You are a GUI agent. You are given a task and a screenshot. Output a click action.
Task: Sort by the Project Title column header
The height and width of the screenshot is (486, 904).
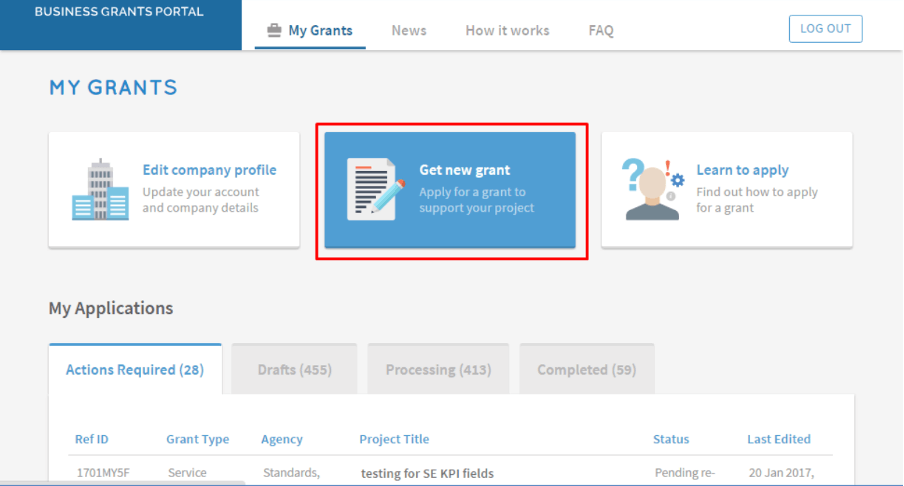(394, 439)
